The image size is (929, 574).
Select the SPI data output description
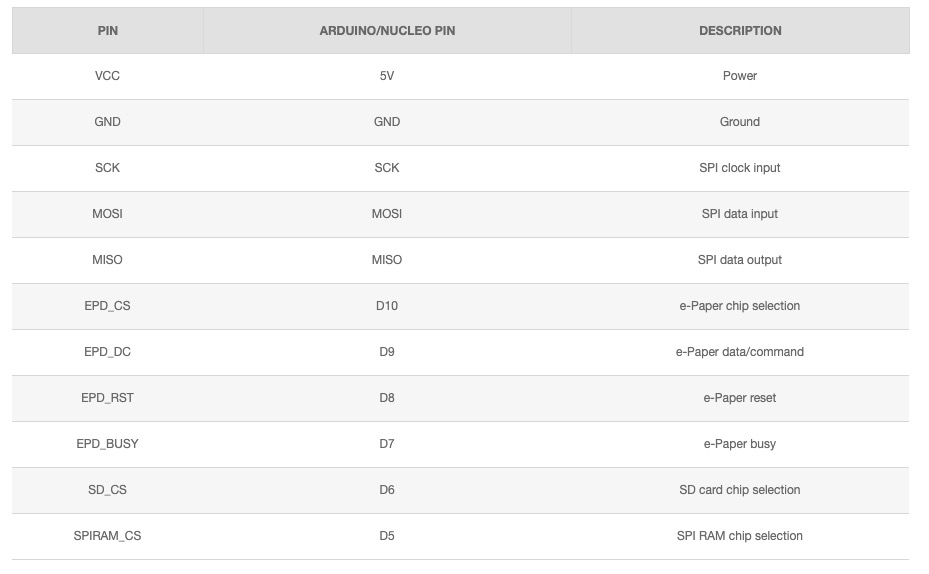point(740,260)
